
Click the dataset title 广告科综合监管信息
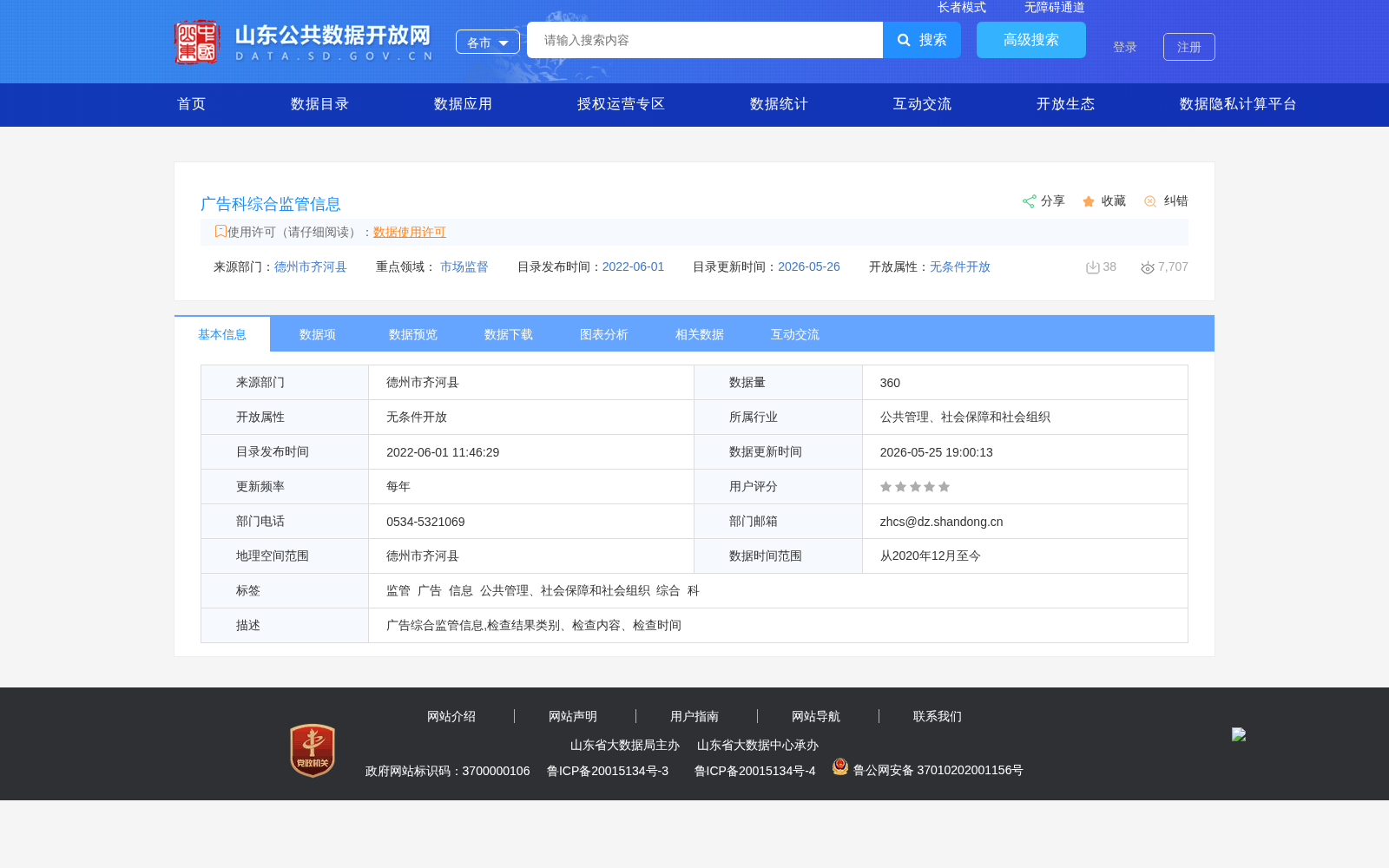click(271, 204)
